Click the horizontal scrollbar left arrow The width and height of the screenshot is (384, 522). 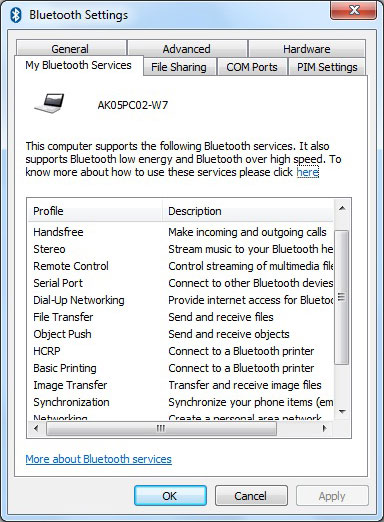click(36, 428)
